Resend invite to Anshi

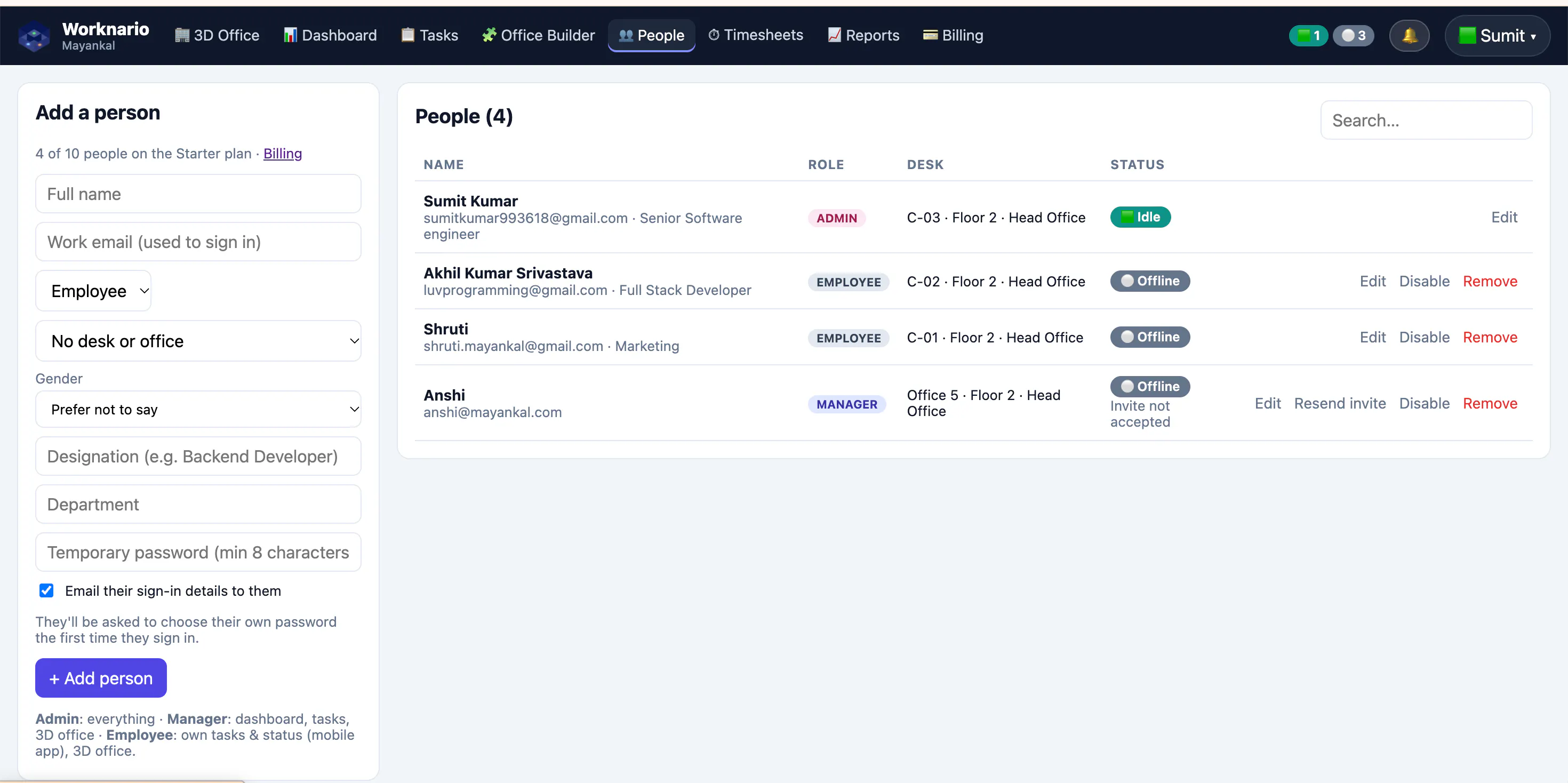click(1340, 403)
